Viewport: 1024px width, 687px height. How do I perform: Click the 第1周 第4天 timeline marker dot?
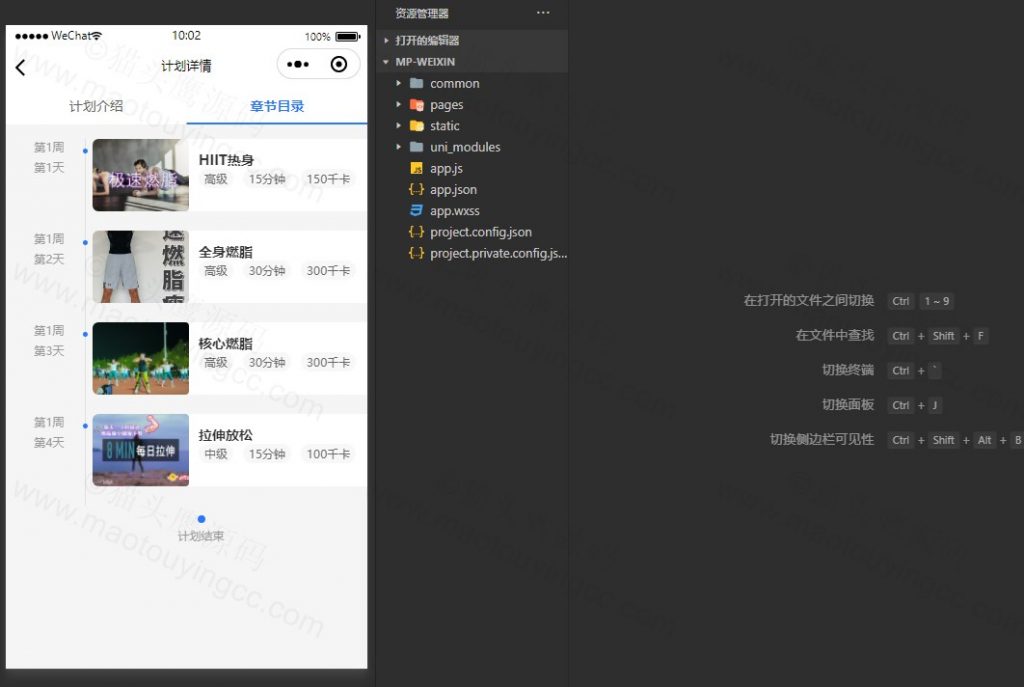click(x=85, y=426)
